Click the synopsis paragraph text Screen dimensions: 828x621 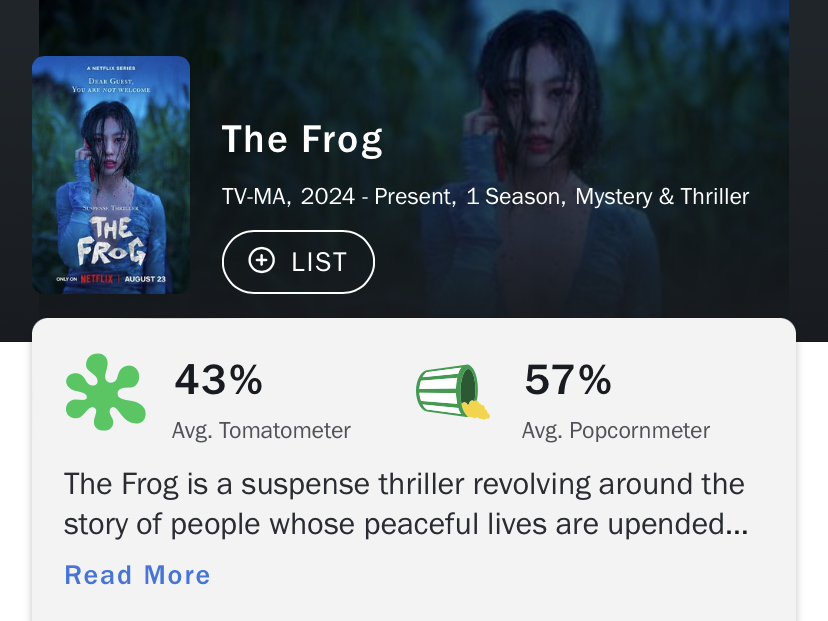405,504
